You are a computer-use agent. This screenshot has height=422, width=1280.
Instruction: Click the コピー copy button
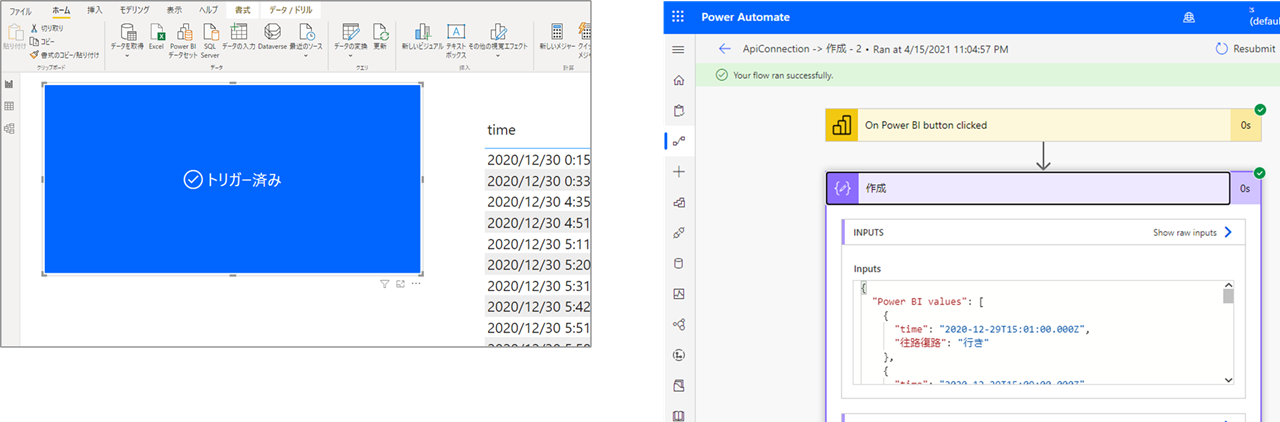[x=43, y=41]
